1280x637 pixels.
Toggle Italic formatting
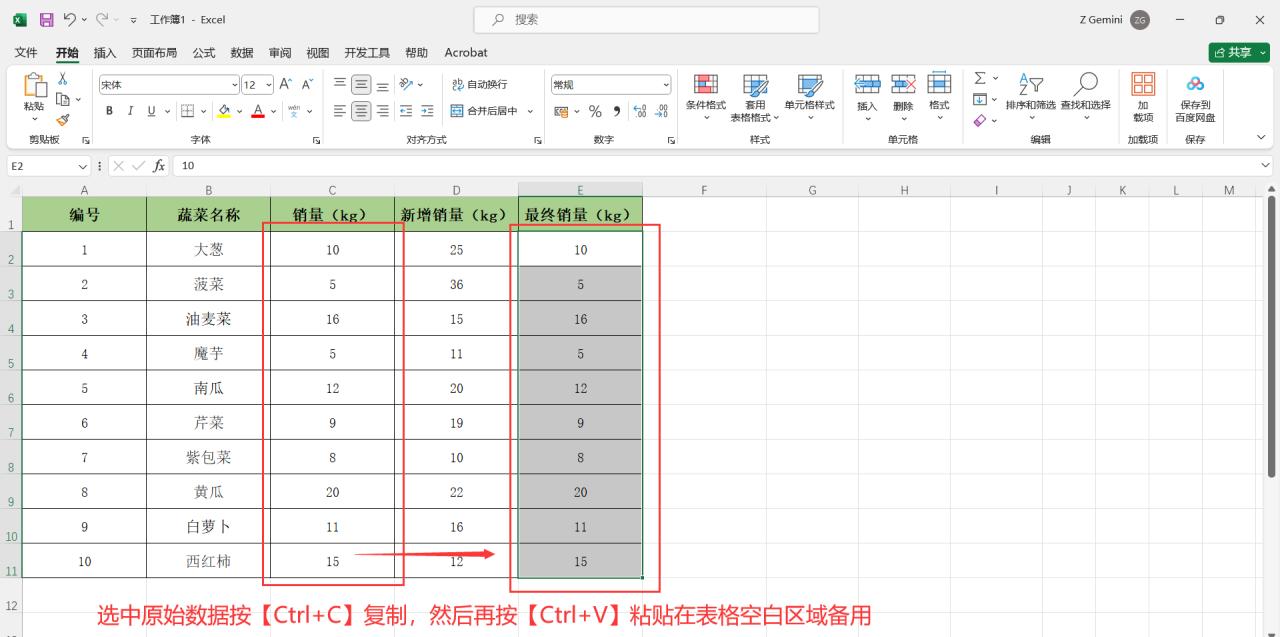click(130, 111)
